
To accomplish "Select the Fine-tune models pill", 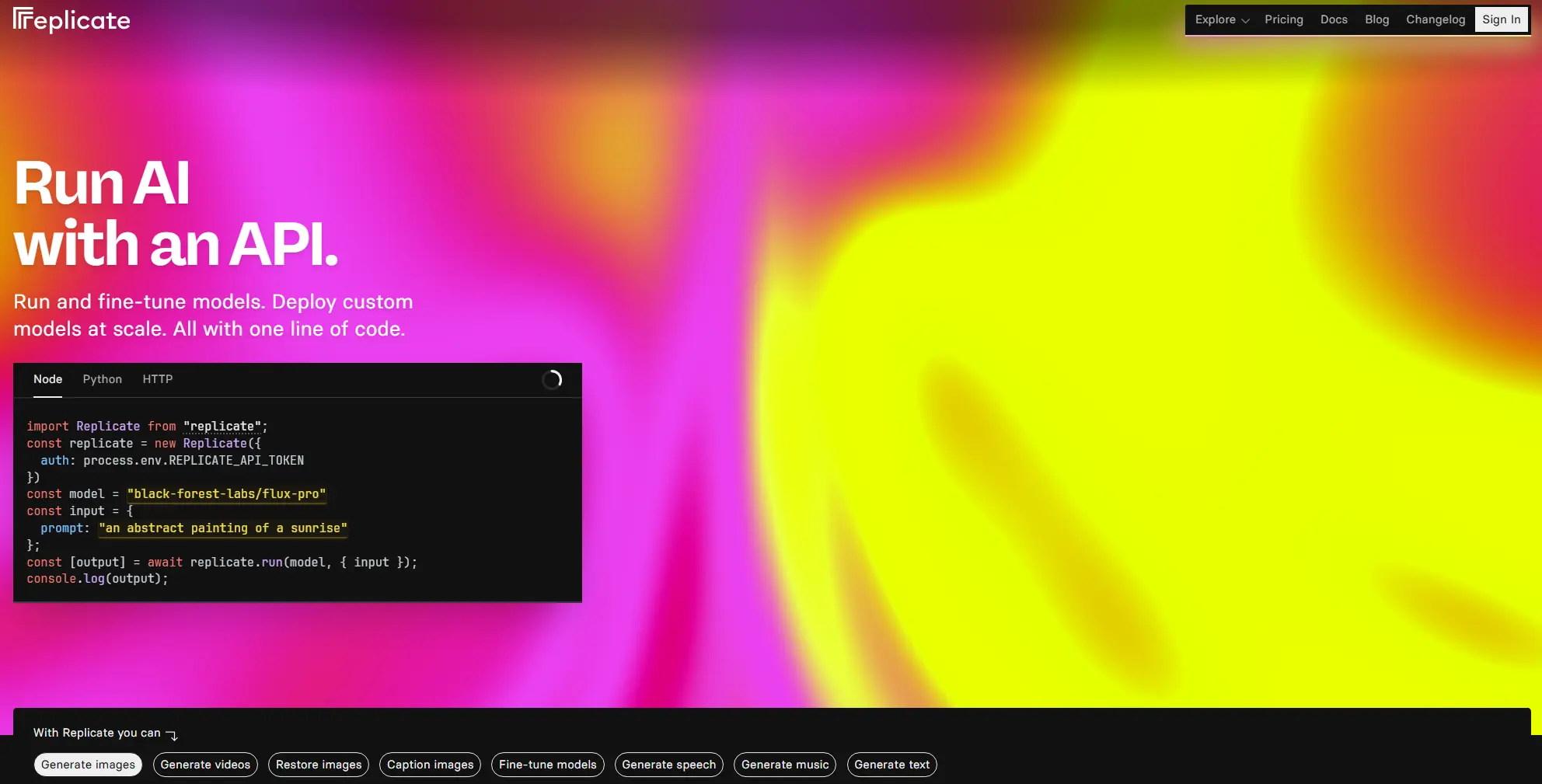I will [x=547, y=765].
